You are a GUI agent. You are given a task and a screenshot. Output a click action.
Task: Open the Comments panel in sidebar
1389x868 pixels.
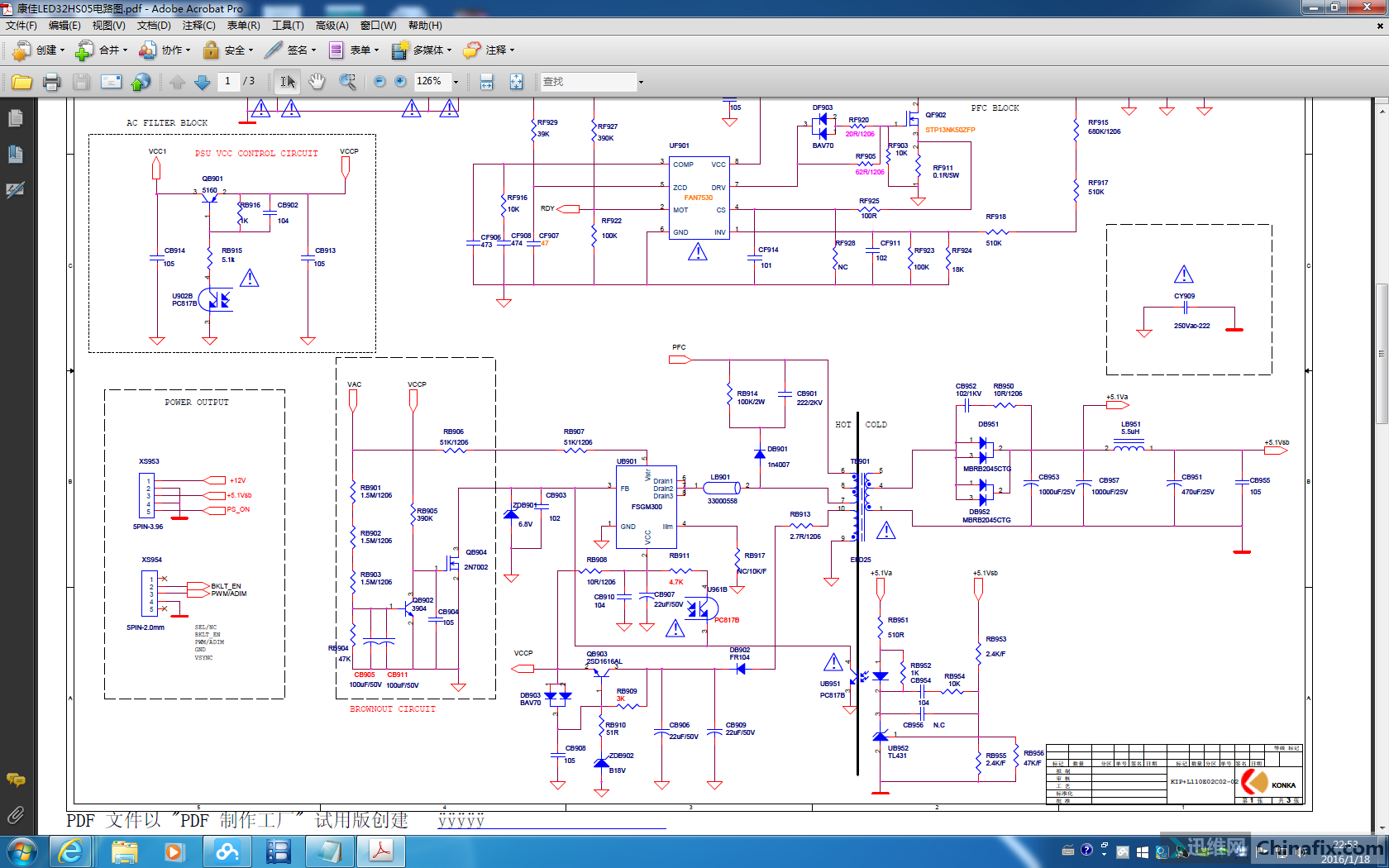(x=16, y=780)
